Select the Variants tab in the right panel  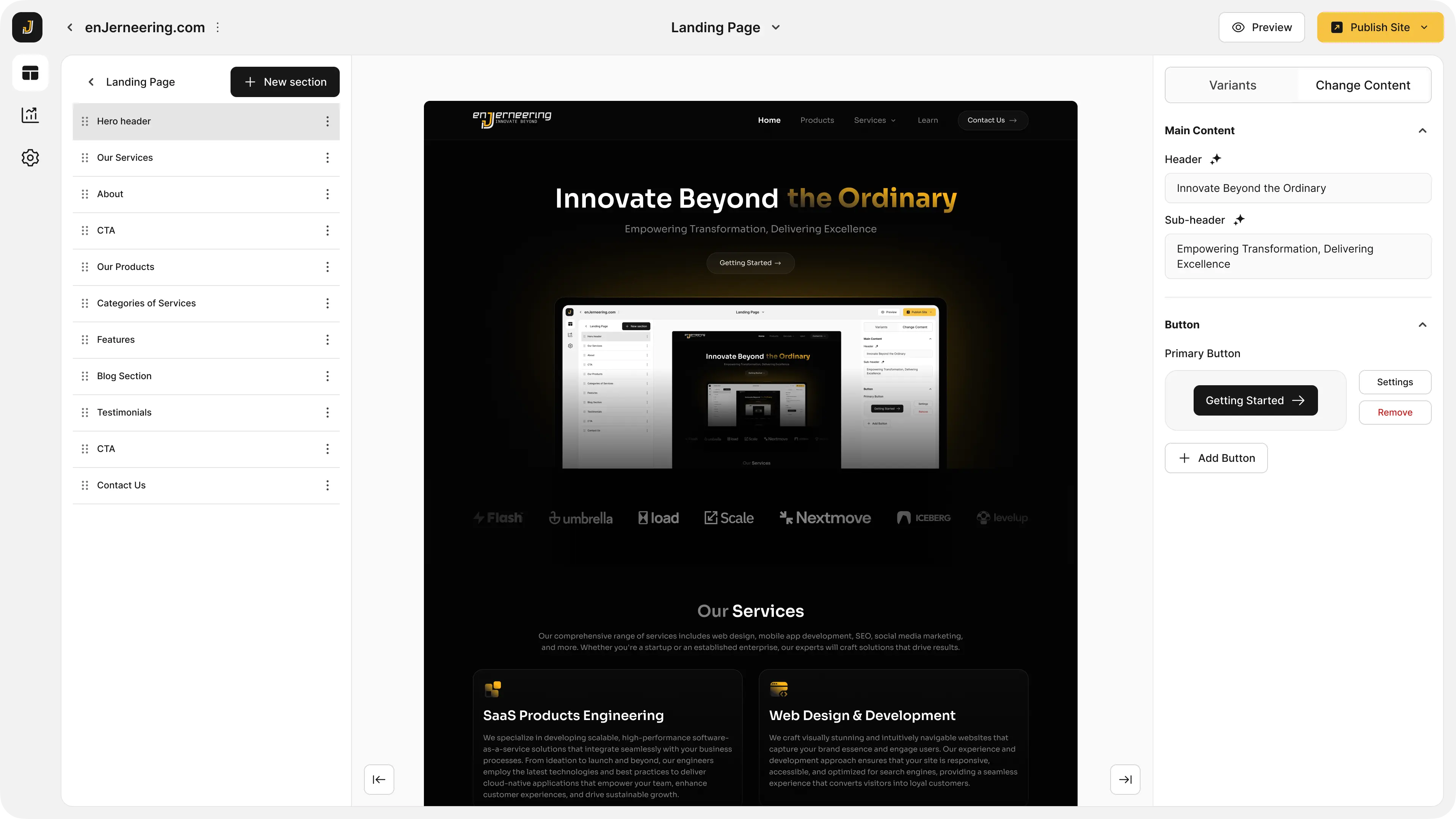pos(1232,85)
